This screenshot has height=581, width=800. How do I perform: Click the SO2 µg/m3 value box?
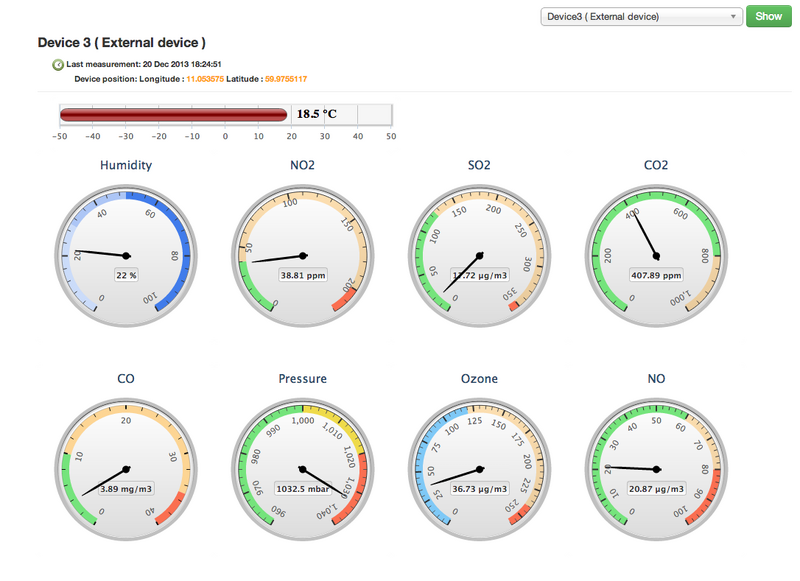click(480, 275)
